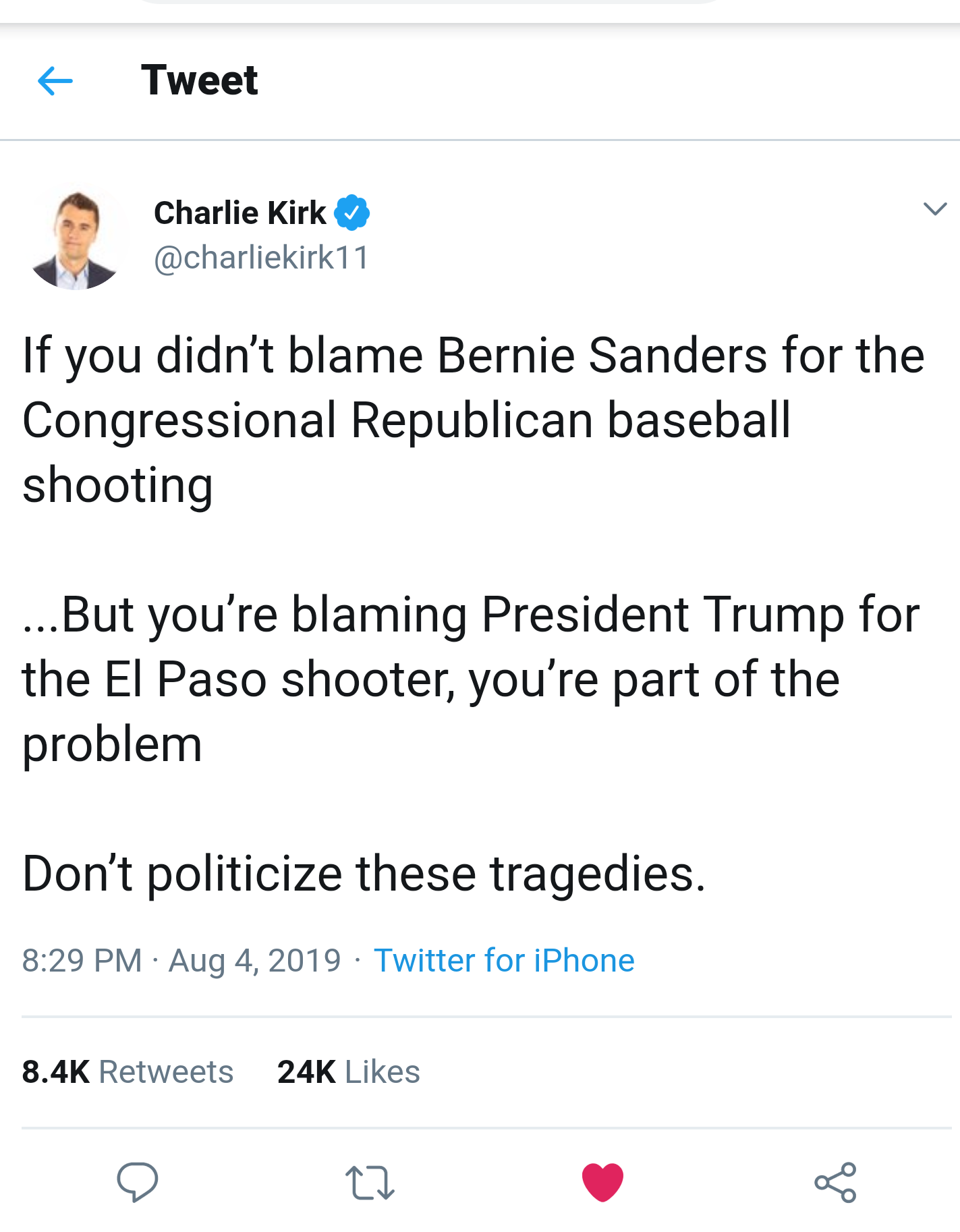Click the Tweet header title
Screen dimensions: 960x1232
[x=199, y=80]
